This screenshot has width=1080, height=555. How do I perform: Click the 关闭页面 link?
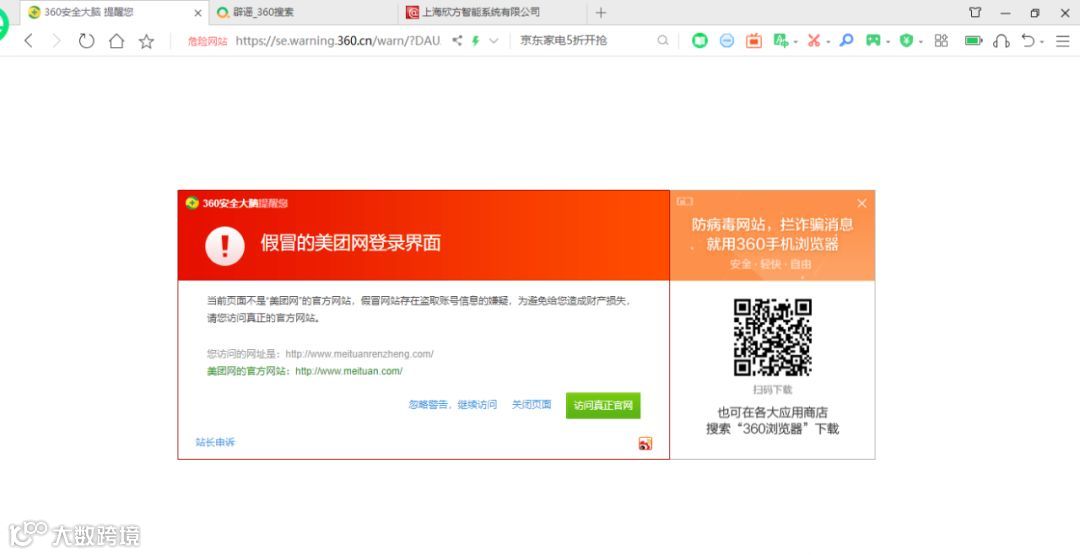point(532,405)
